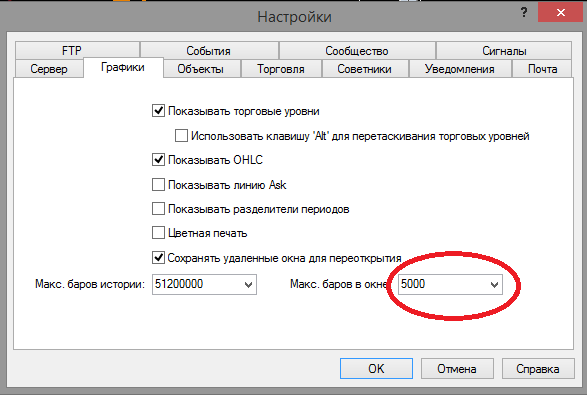Select the Графики tab
The height and width of the screenshot is (395, 587).
(123, 67)
